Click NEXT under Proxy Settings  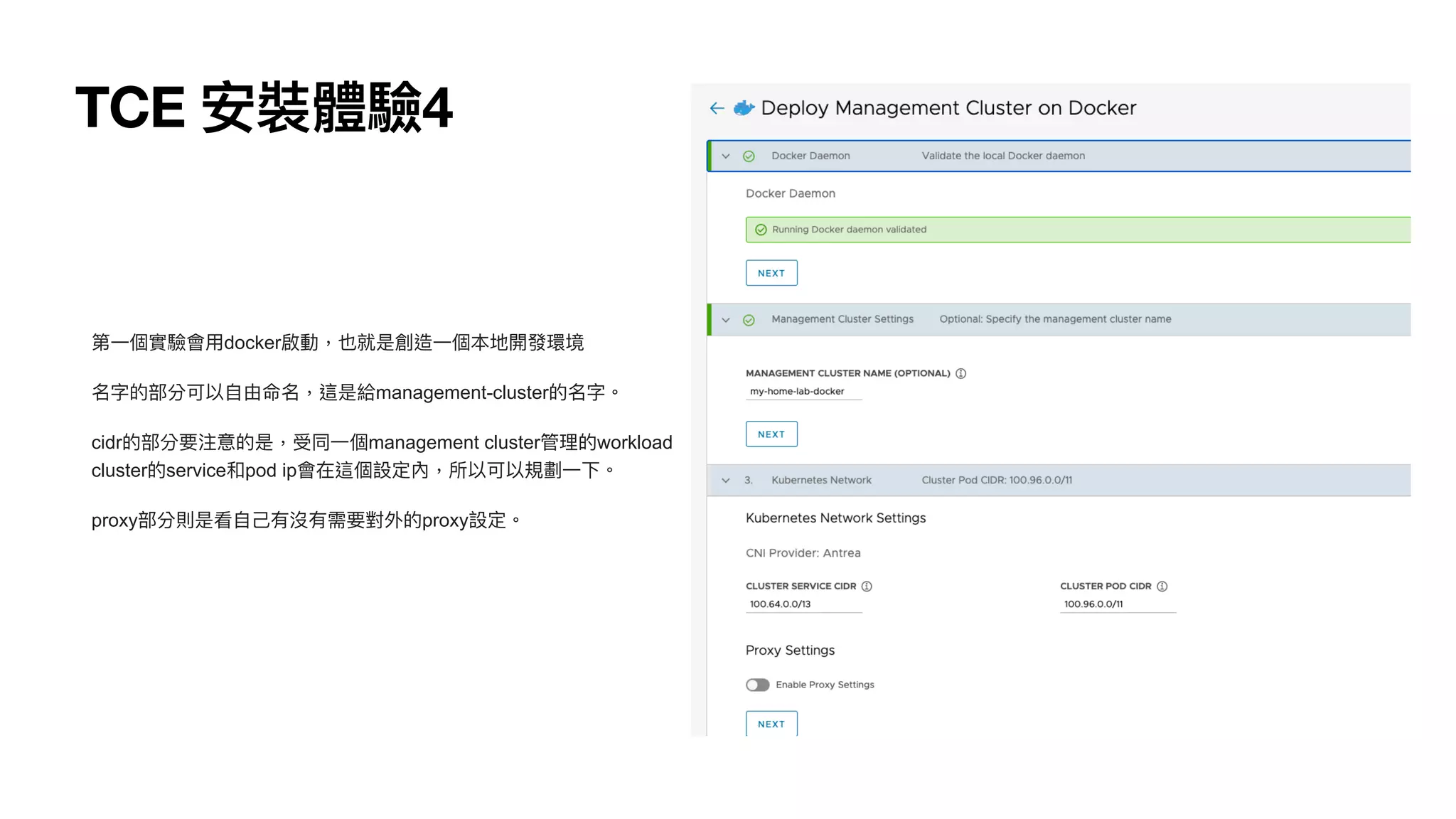[x=771, y=724]
